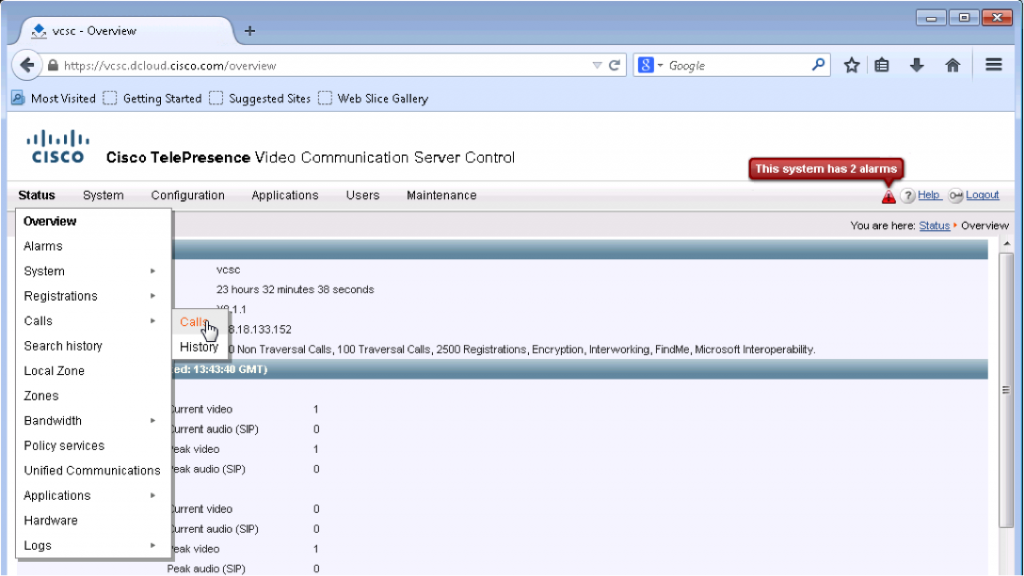Open the System top menu
Viewport: 1024px width, 576px height.
103,195
